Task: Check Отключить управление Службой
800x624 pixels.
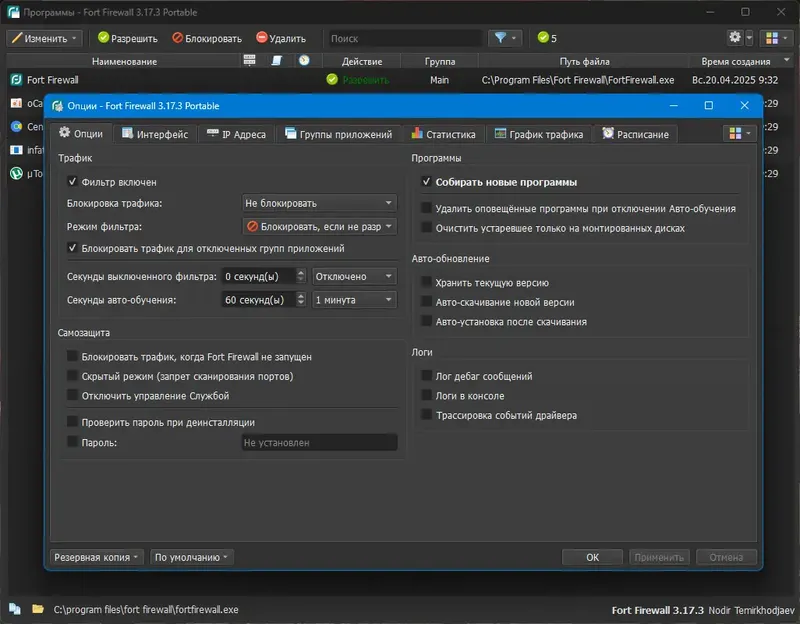Action: [72, 395]
